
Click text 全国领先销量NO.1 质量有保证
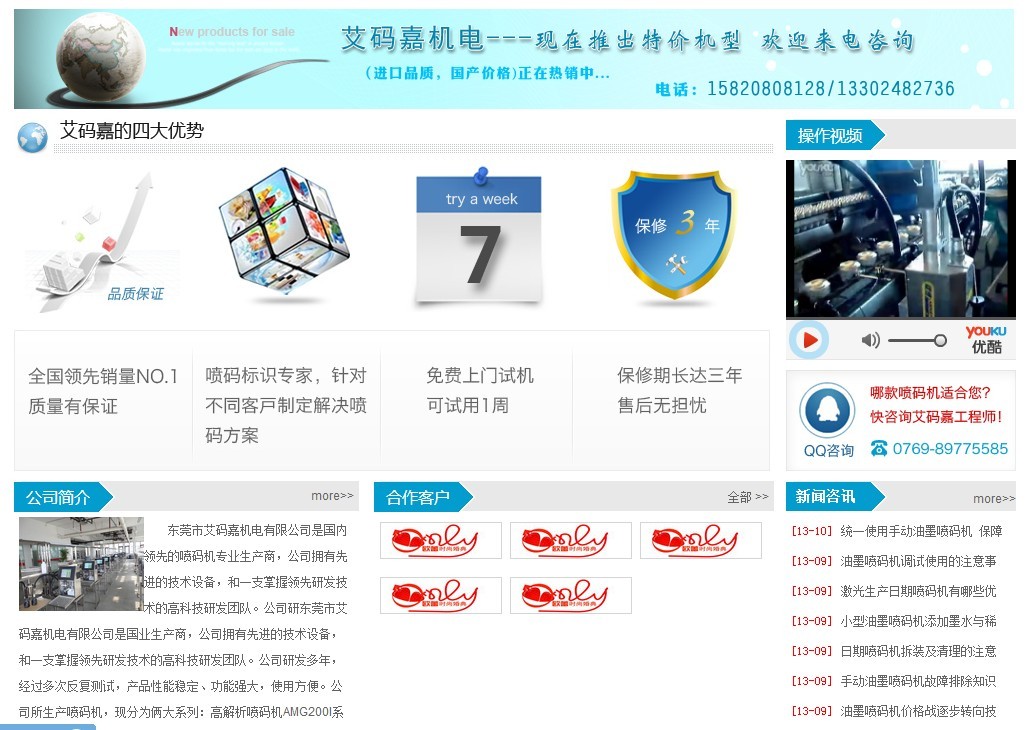point(103,391)
